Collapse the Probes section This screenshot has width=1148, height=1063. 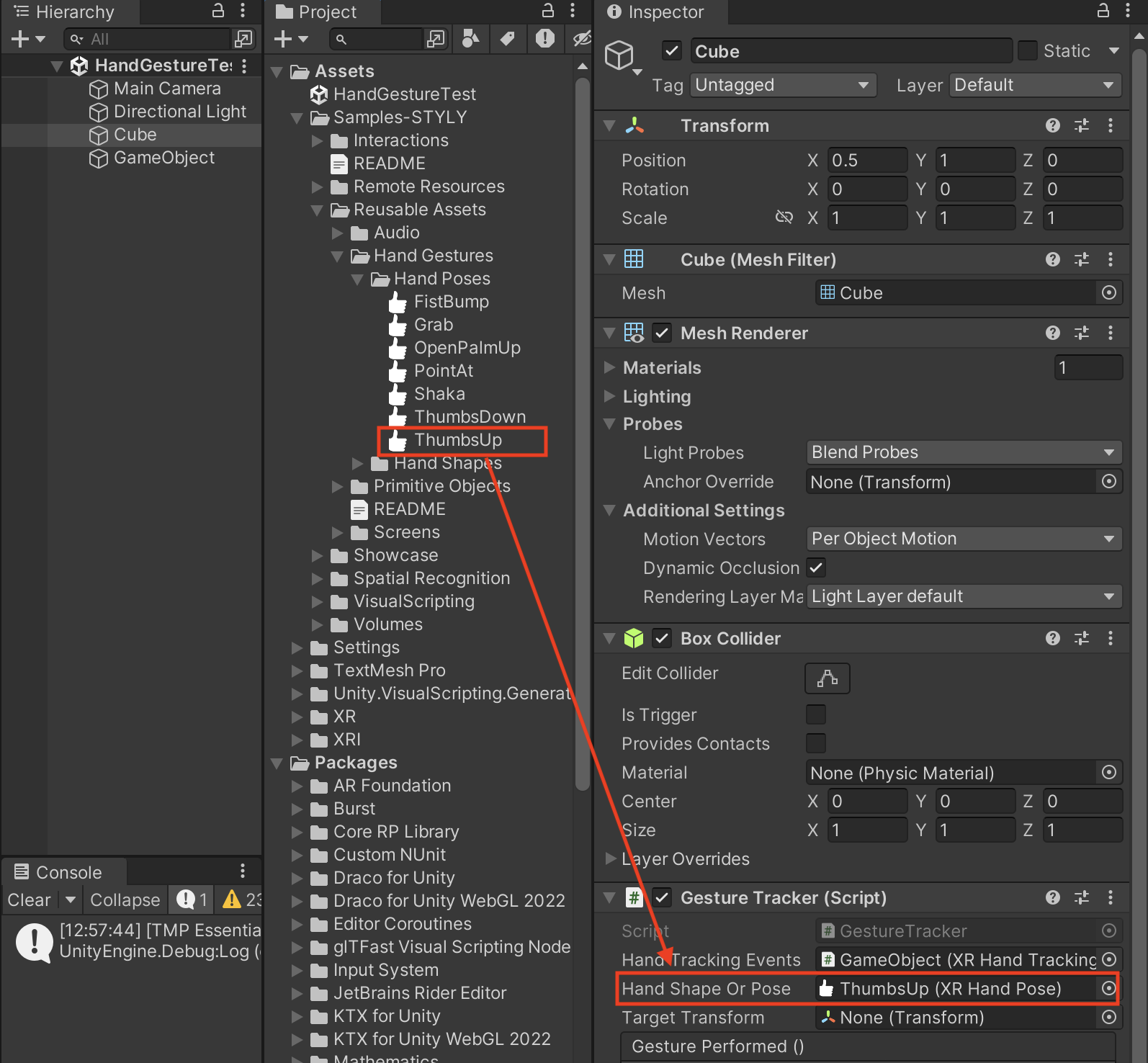click(x=609, y=423)
